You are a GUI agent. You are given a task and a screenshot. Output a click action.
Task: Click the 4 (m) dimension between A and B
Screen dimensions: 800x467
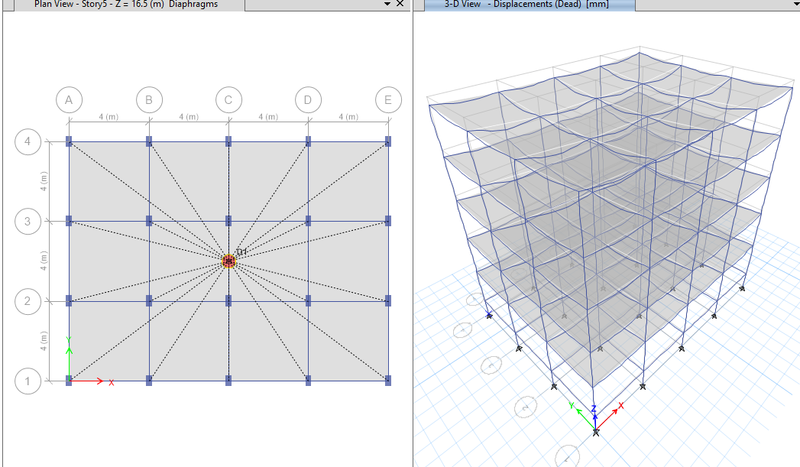click(x=109, y=117)
